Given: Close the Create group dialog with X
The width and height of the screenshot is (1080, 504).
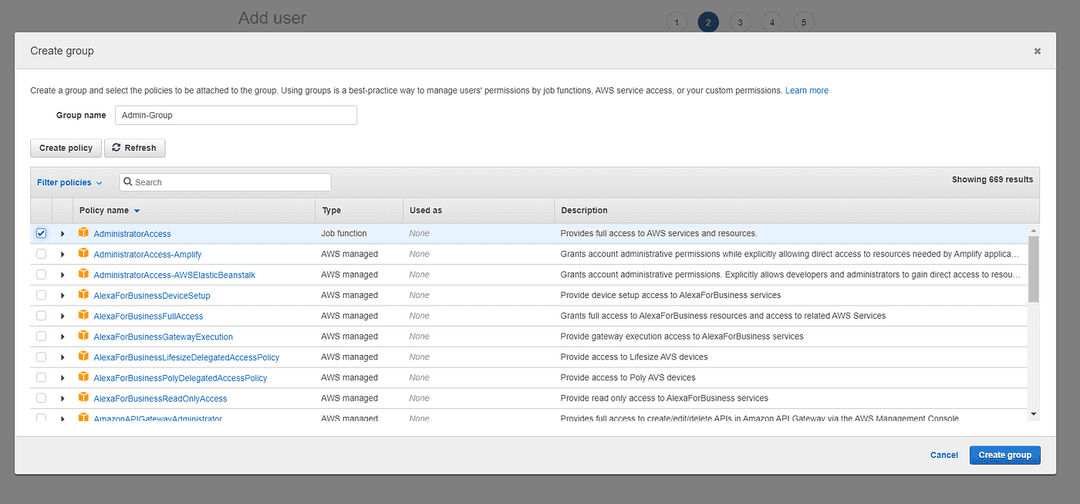Looking at the screenshot, I should point(1037,51).
